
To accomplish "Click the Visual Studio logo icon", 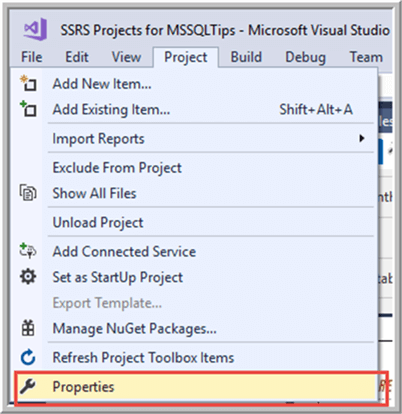I will pyautogui.click(x=35, y=29).
